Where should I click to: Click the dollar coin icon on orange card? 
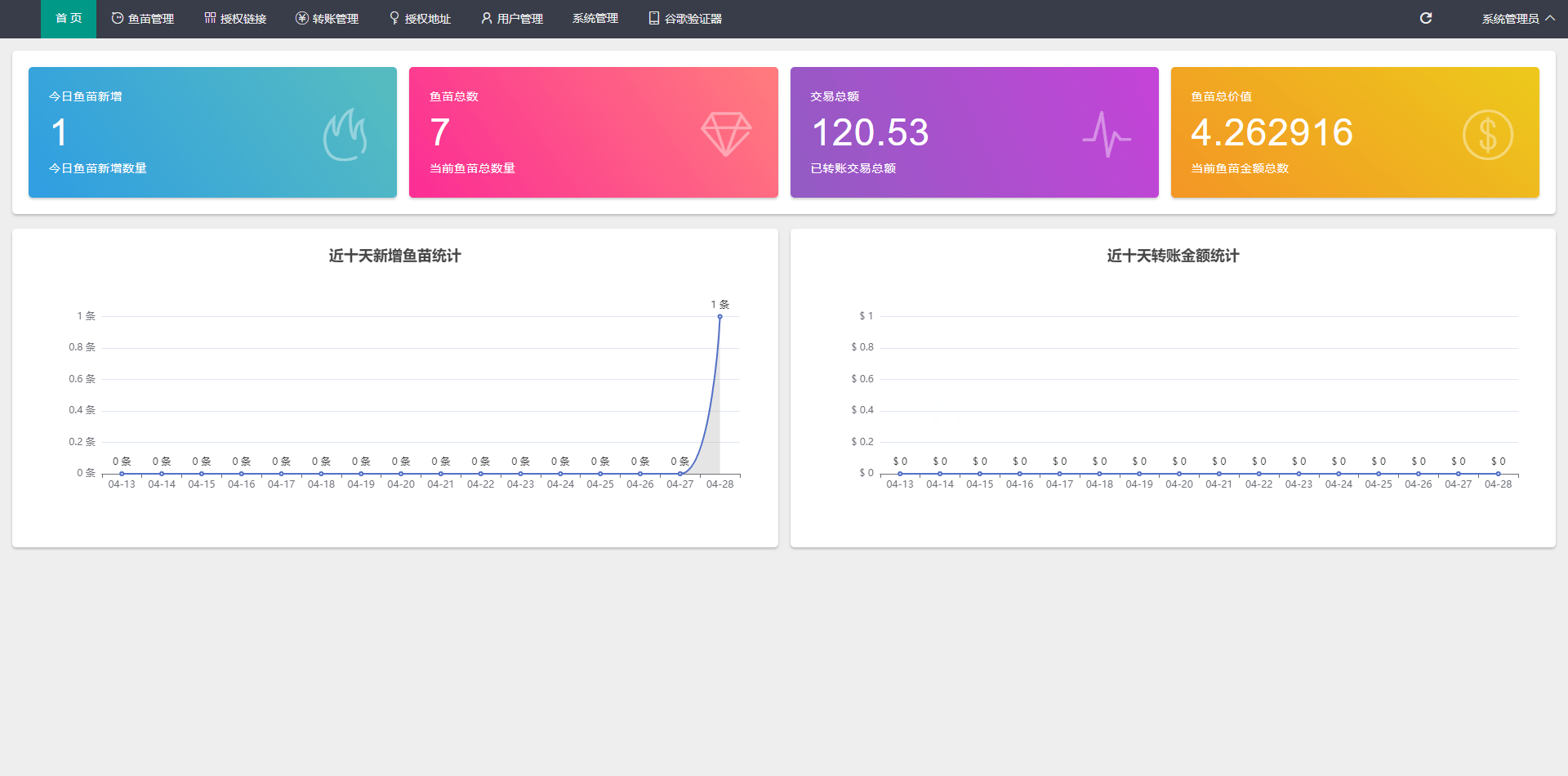[1487, 135]
